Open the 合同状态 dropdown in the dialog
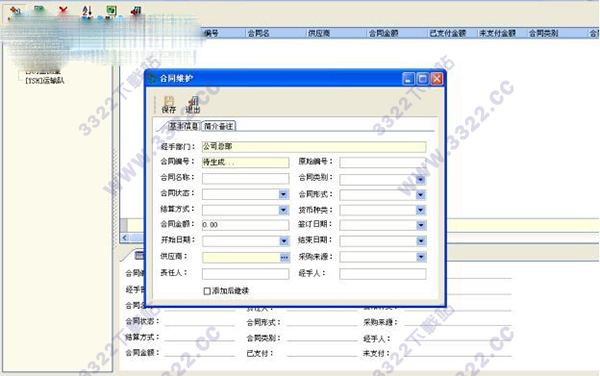Screen dimensions: 600x376 (x=283, y=195)
